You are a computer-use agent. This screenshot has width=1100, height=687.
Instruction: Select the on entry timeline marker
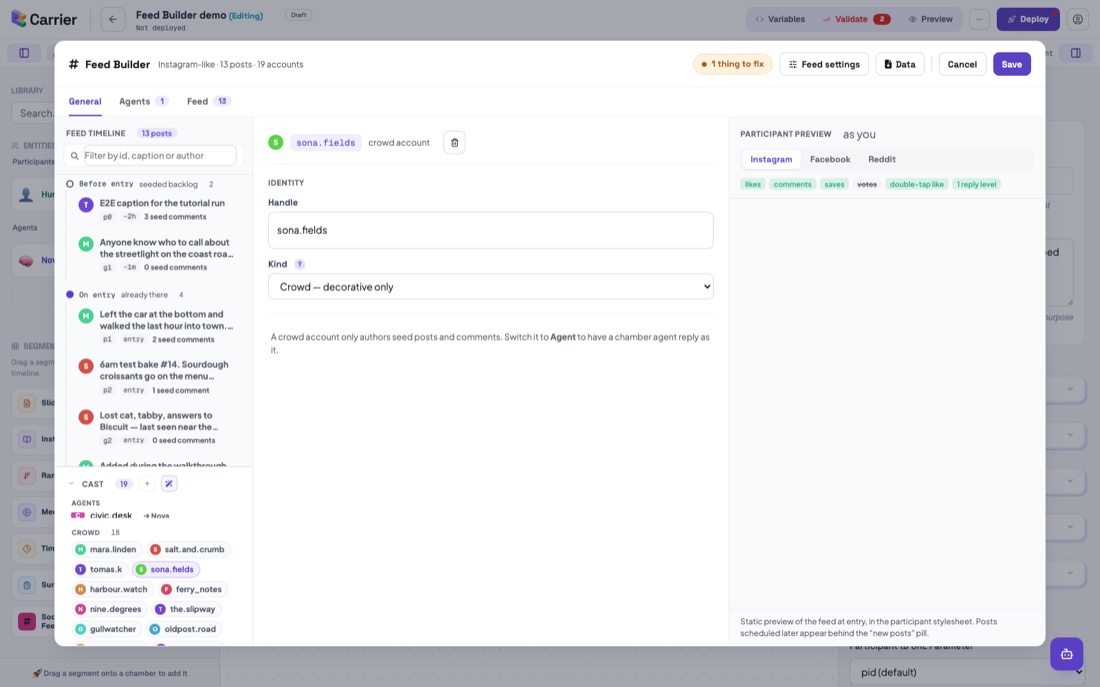(69, 295)
